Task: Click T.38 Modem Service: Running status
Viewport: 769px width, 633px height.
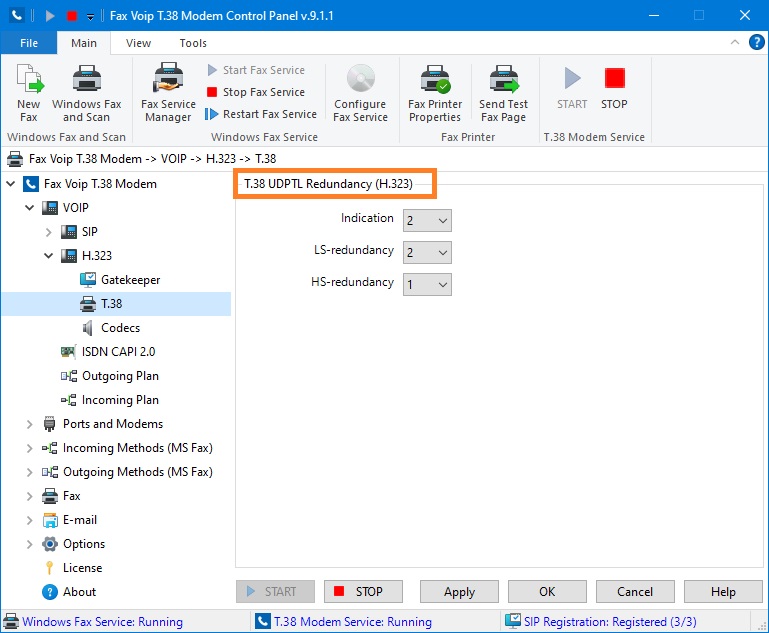Action: 353,622
